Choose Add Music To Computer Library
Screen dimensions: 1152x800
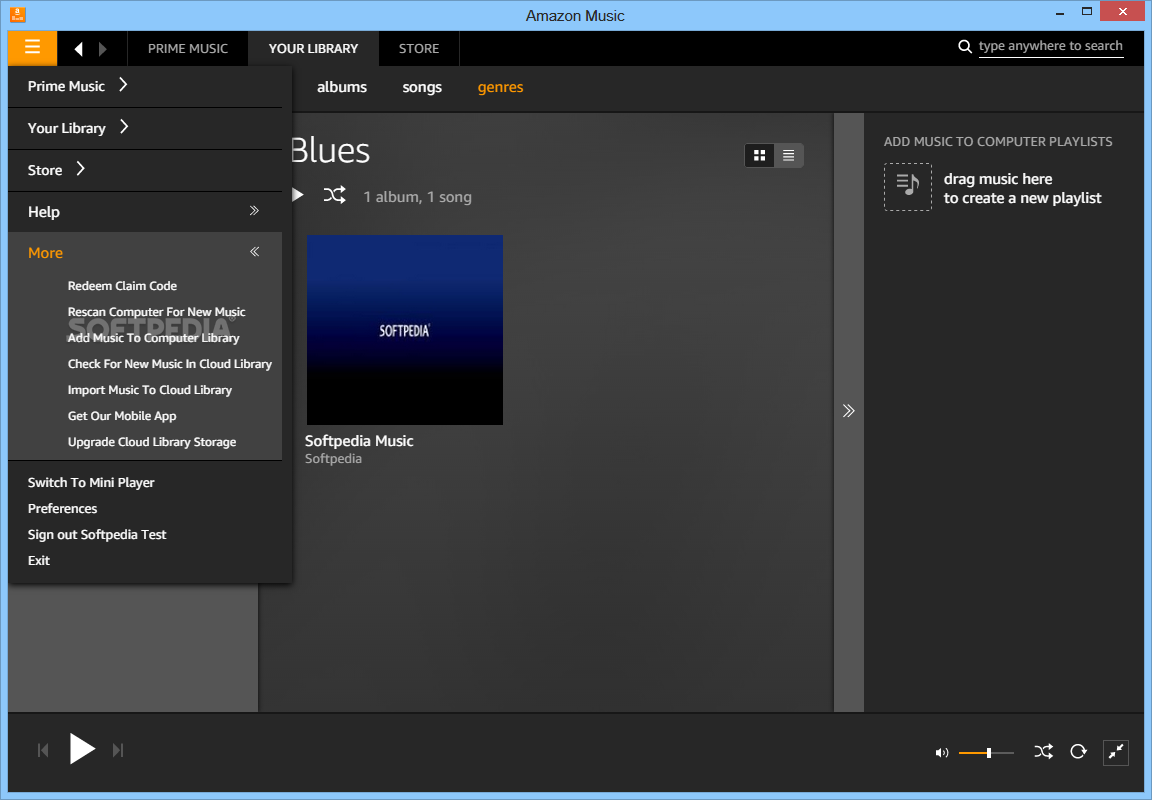(154, 338)
